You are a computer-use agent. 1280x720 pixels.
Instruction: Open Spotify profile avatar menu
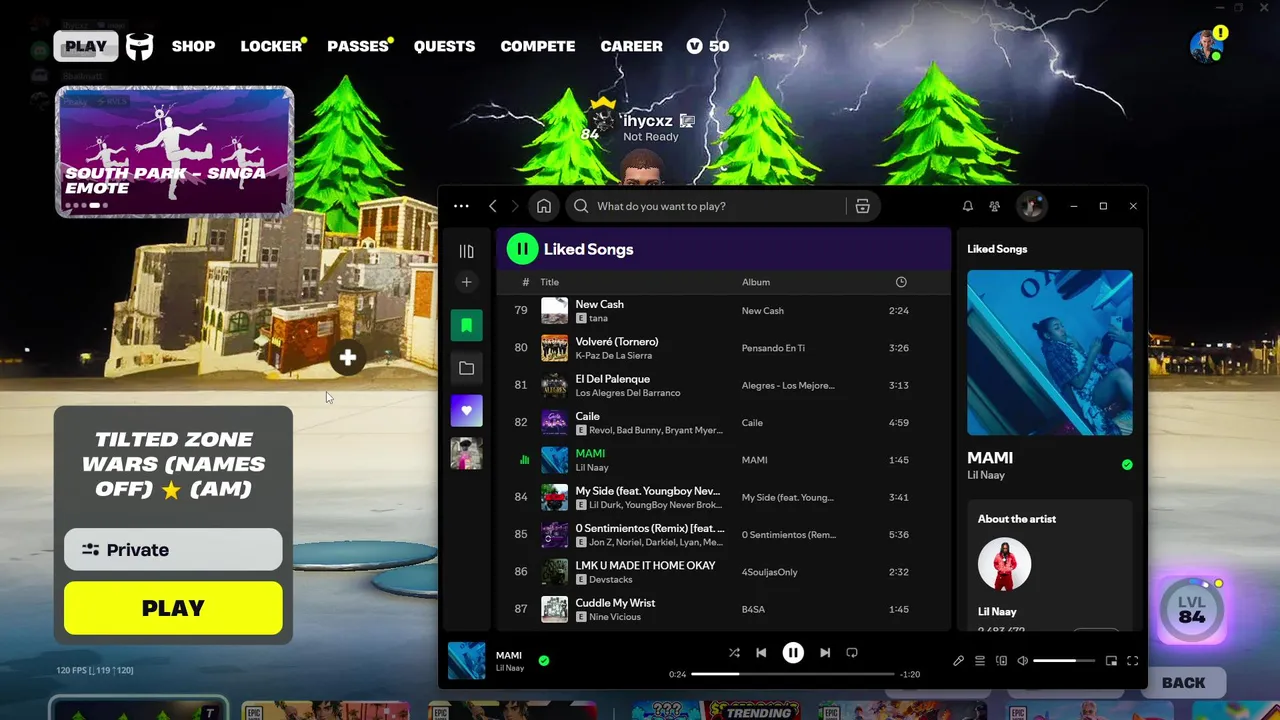[1031, 206]
